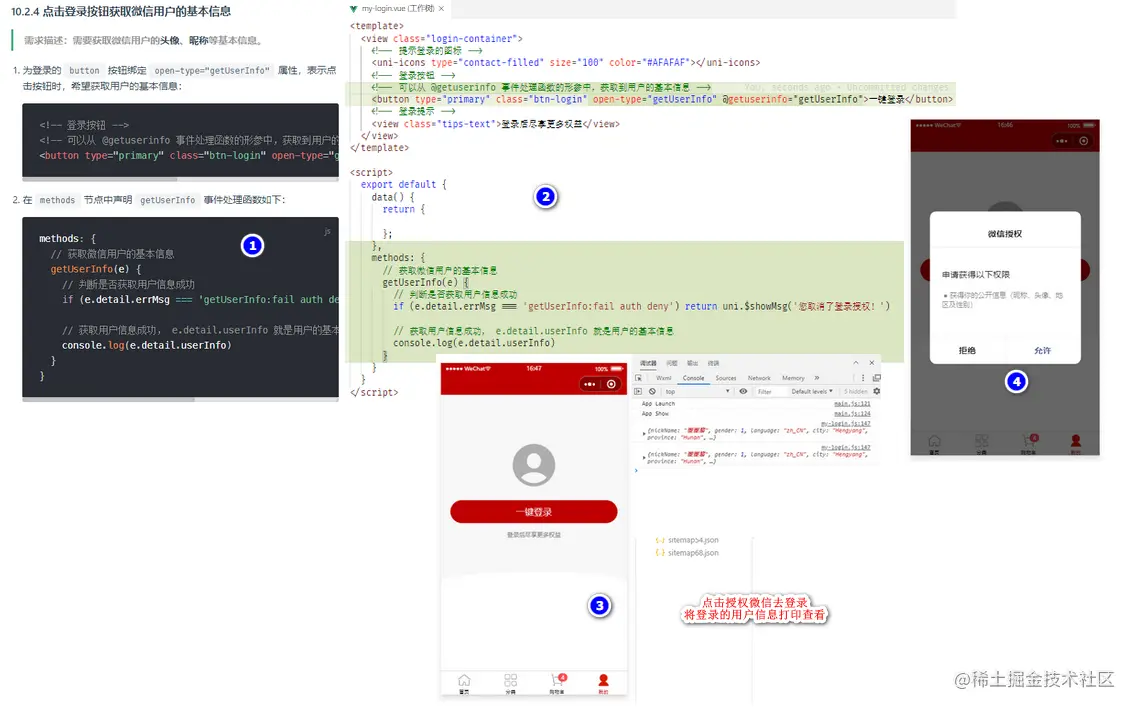Tap 允许 to allow WeChat authorization
This screenshot has width=1135, height=710.
coord(1042,350)
